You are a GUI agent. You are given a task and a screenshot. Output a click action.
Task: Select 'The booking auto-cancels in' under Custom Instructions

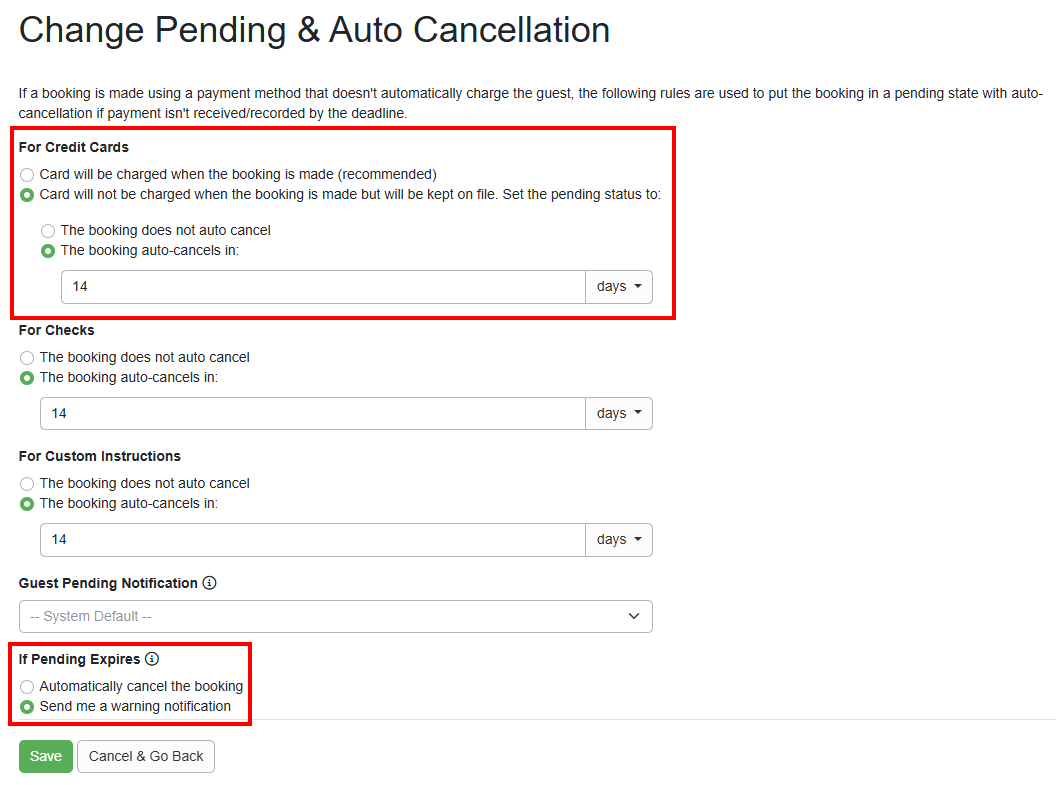(x=27, y=503)
